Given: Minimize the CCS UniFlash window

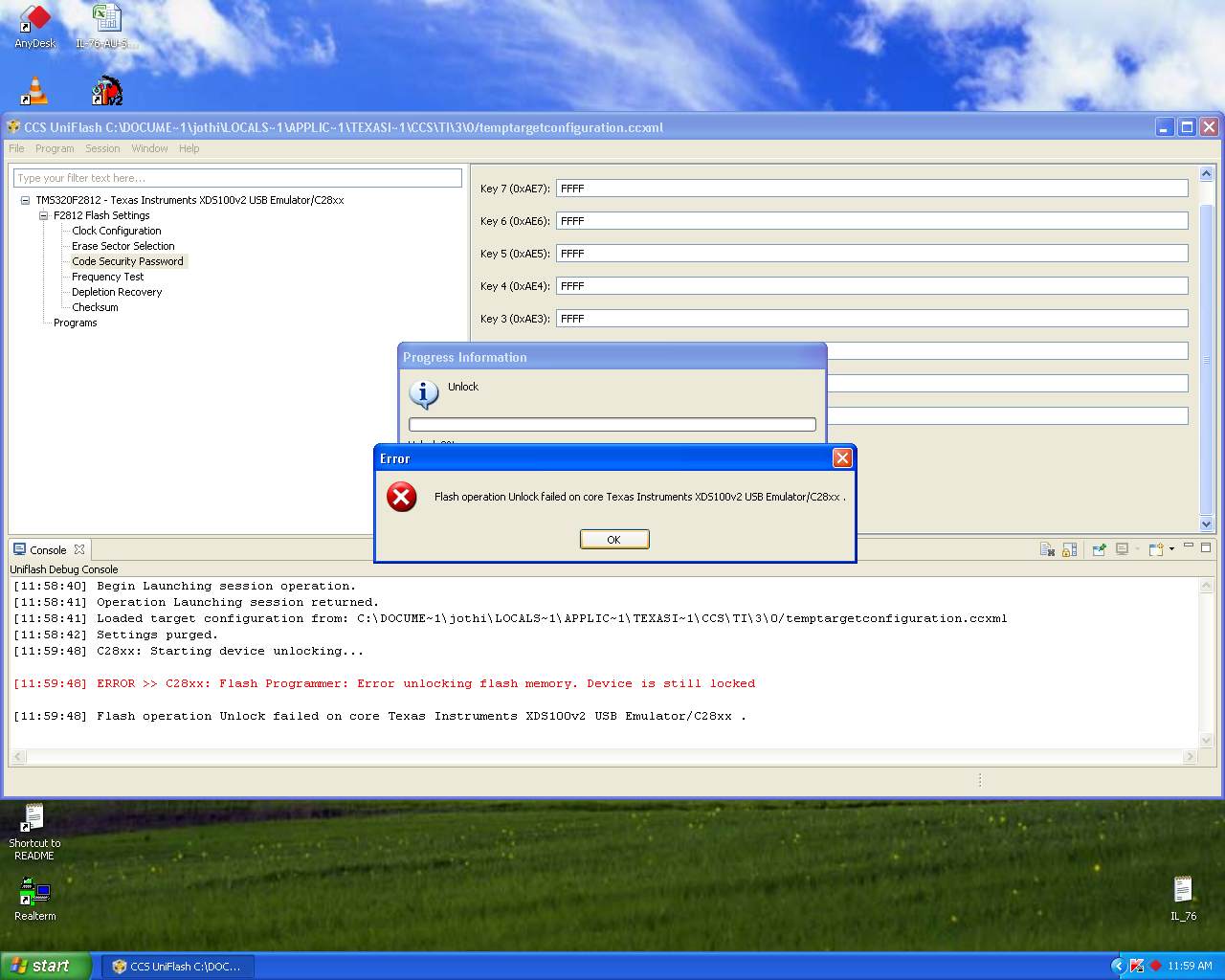Looking at the screenshot, I should [1165, 127].
